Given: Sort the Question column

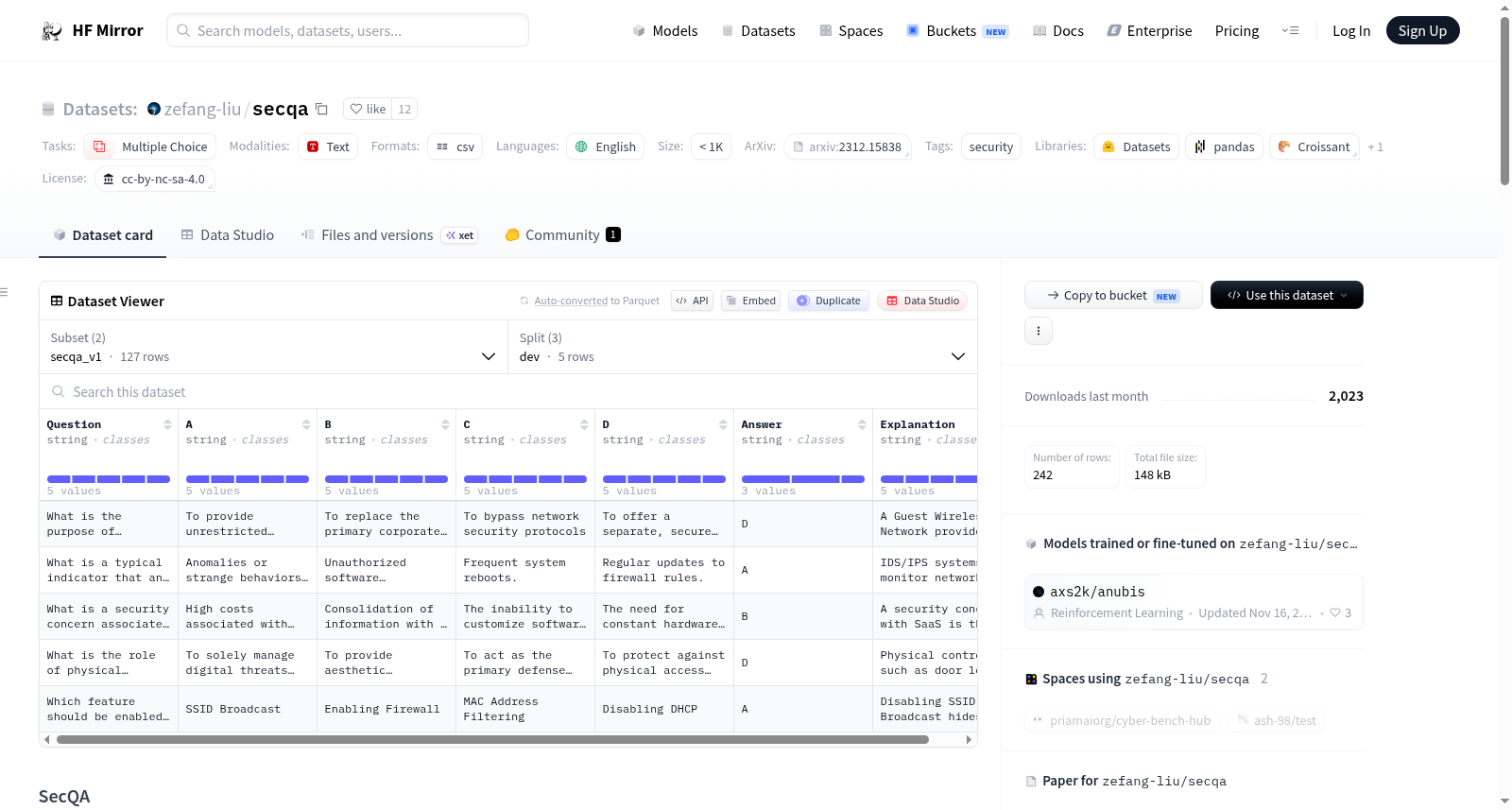Looking at the screenshot, I should pos(167,424).
